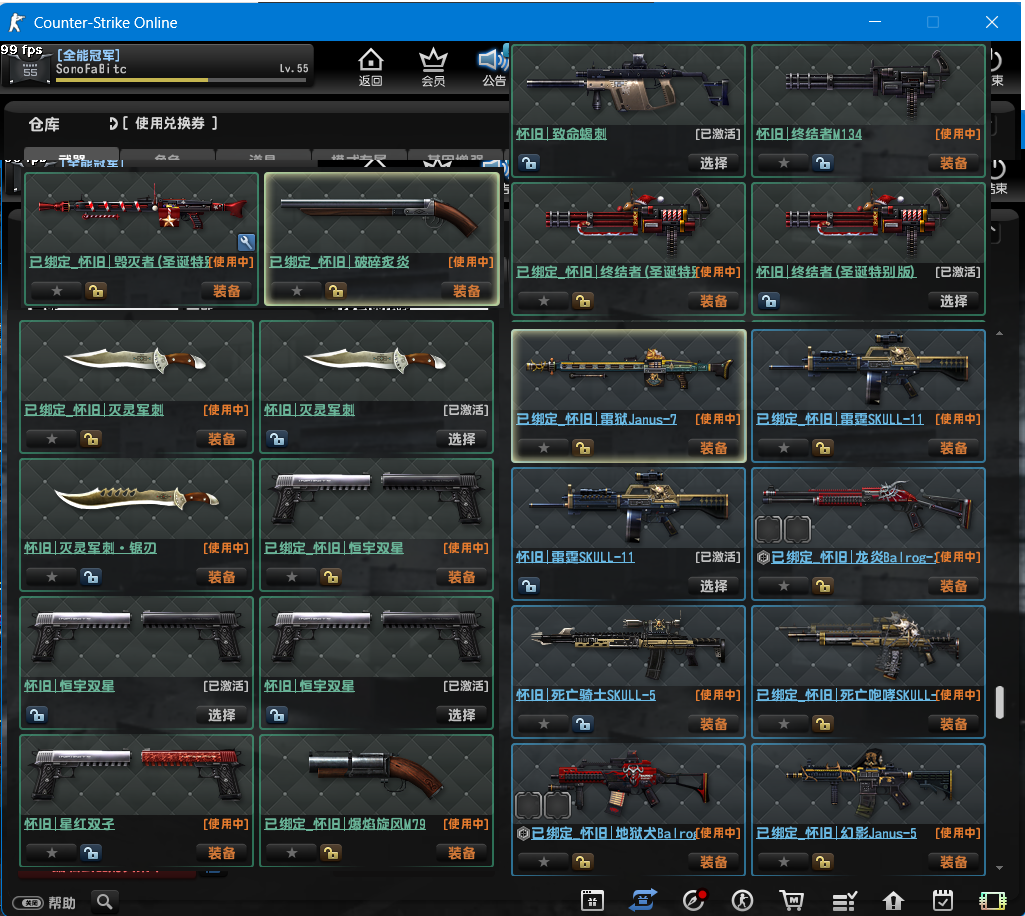Toggle the lock on 终结者M134 card
Viewport: 1025px width, 916px height.
point(823,163)
